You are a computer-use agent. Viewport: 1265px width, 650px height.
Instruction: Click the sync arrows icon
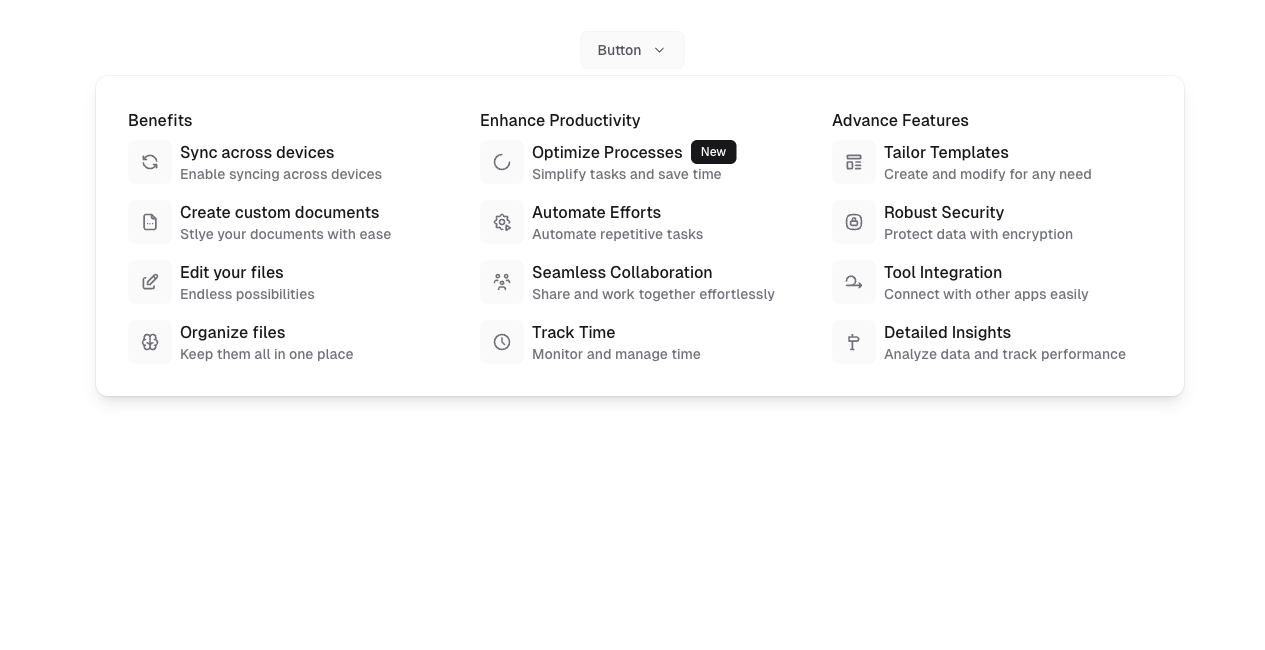(150, 162)
